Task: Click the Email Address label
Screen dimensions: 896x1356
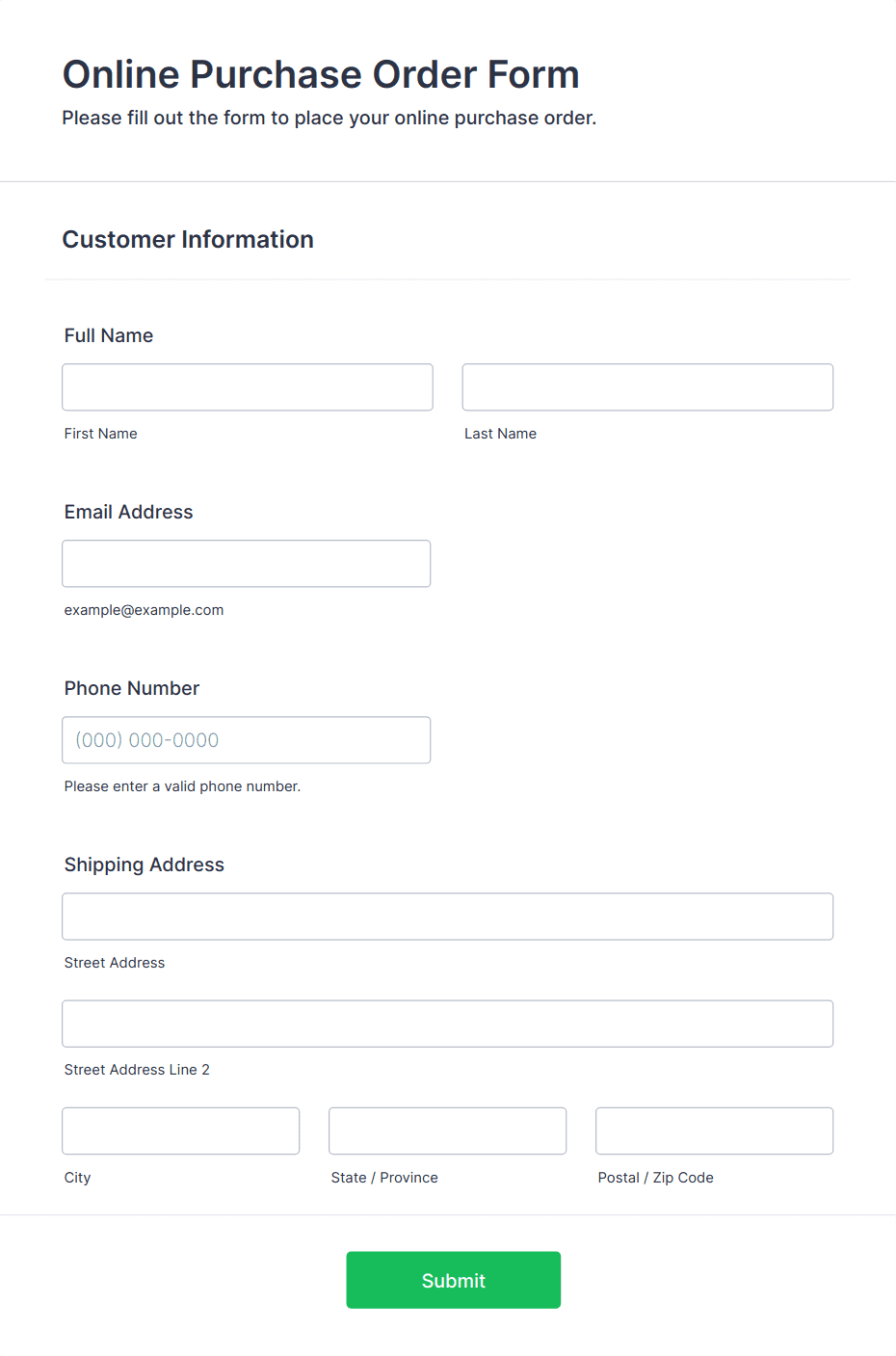Action: [x=129, y=512]
